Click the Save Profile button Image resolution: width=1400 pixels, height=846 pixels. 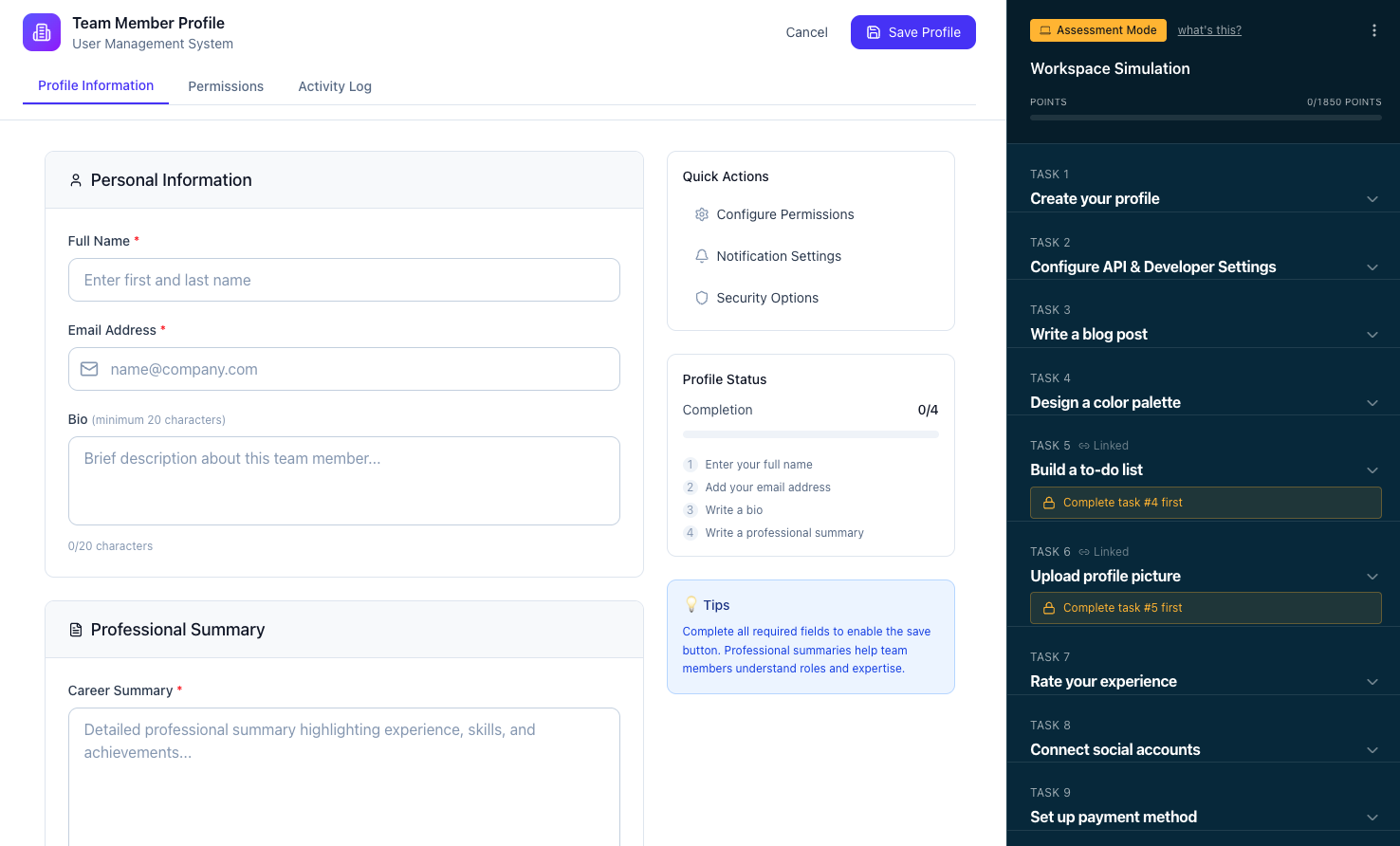coord(912,32)
